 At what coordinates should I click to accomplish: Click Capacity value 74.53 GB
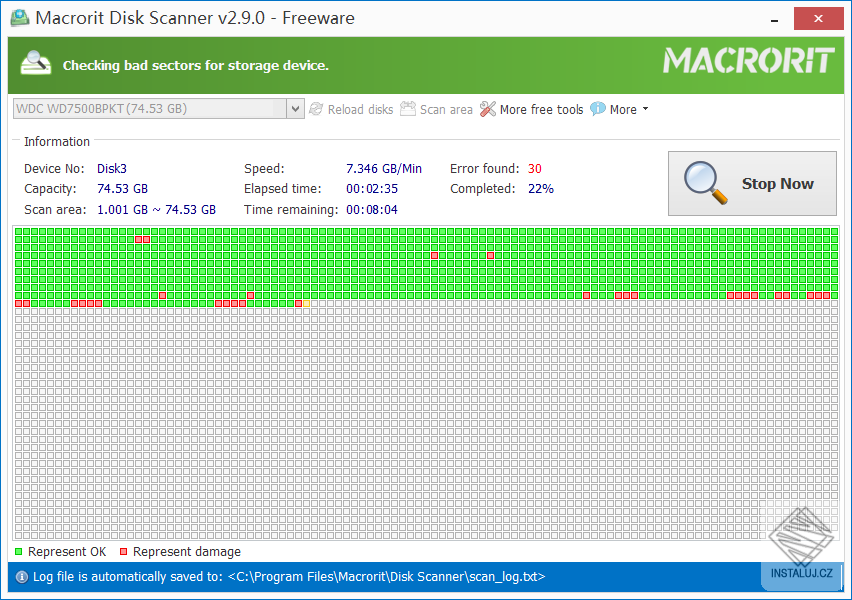point(122,189)
